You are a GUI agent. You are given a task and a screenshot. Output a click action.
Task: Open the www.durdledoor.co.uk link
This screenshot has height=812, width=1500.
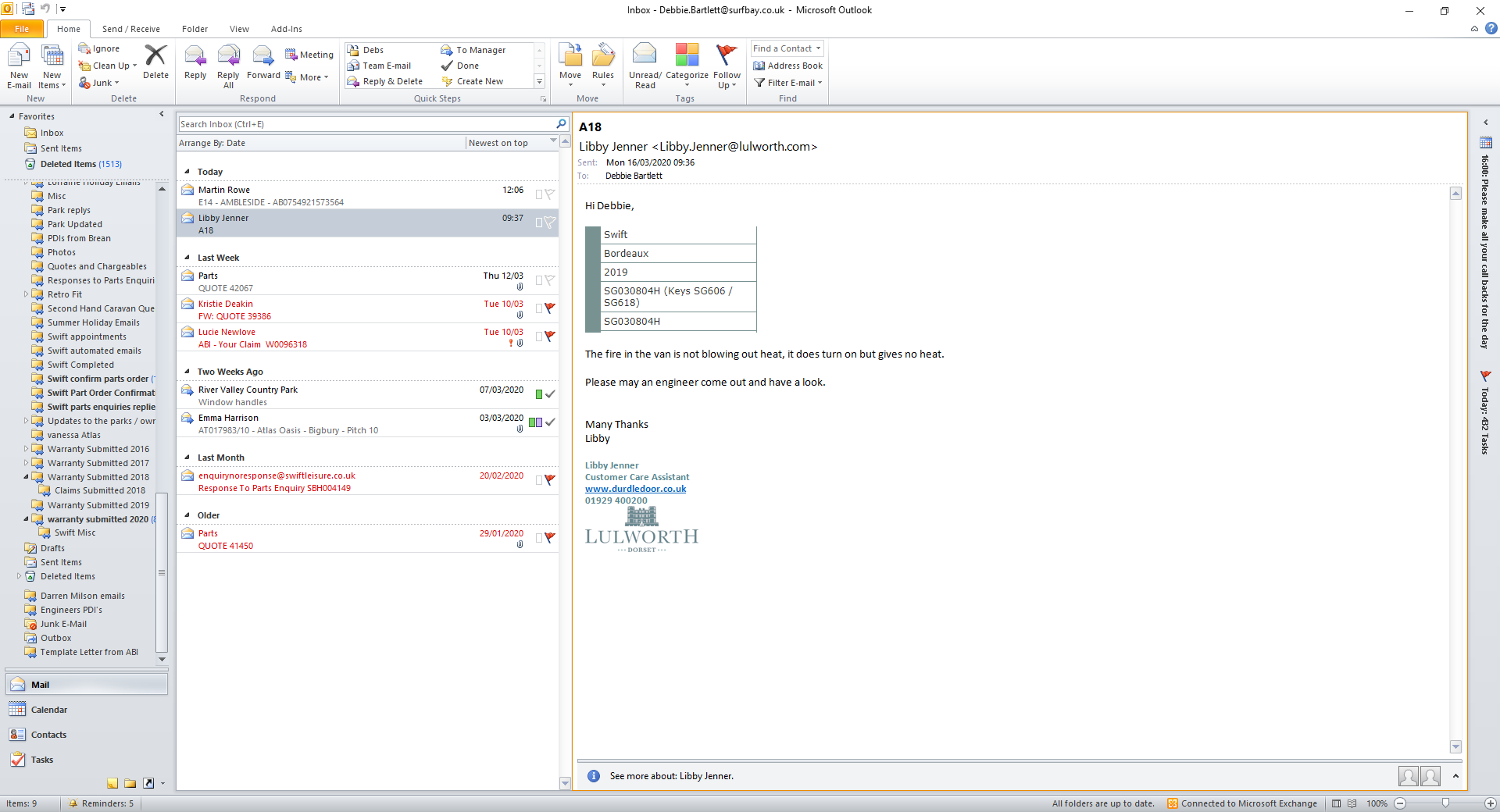635,489
